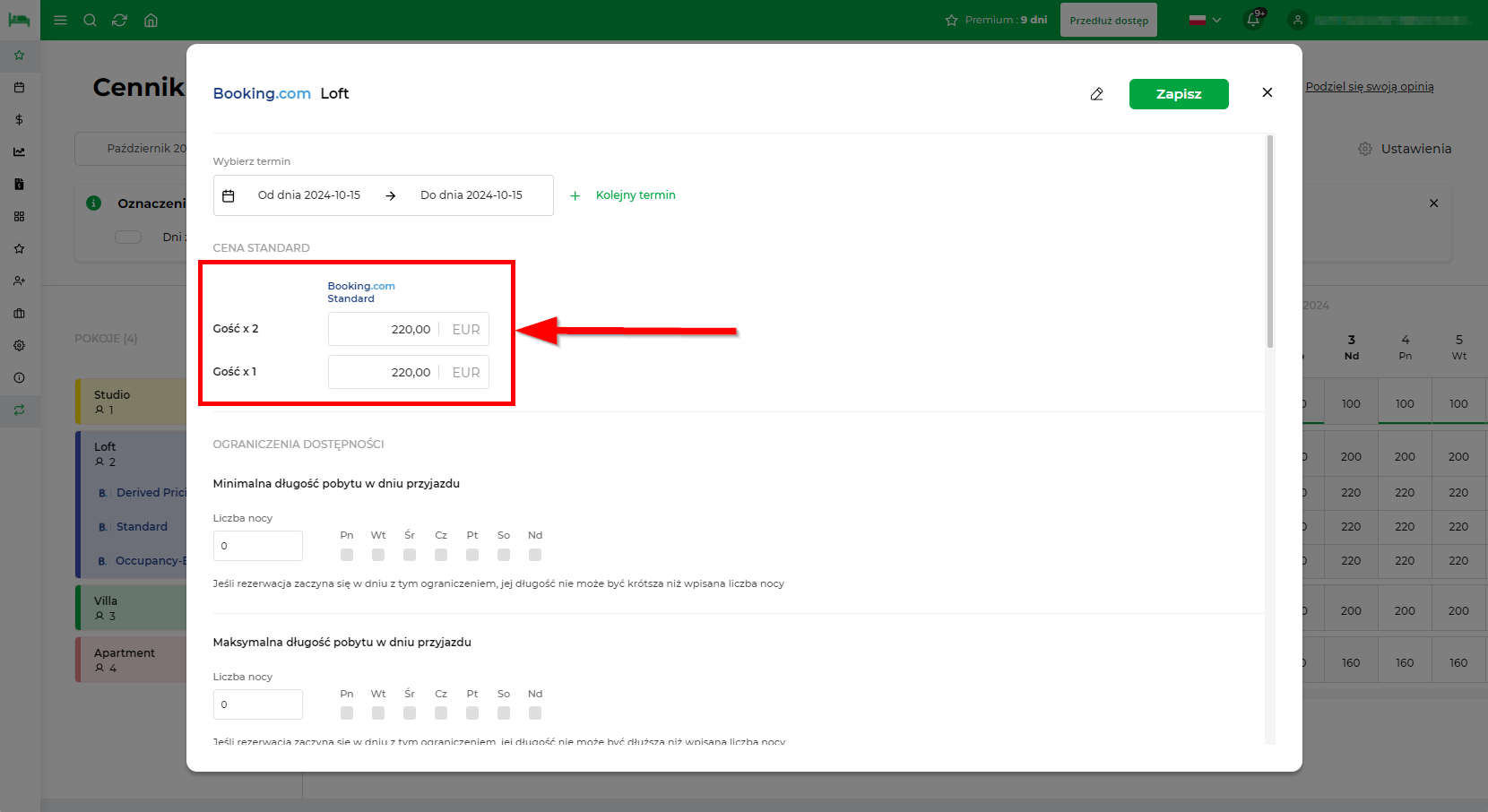The height and width of the screenshot is (812, 1488).
Task: Toggle the Dni switch in Oznaczenia banner
Action: pyautogui.click(x=128, y=238)
